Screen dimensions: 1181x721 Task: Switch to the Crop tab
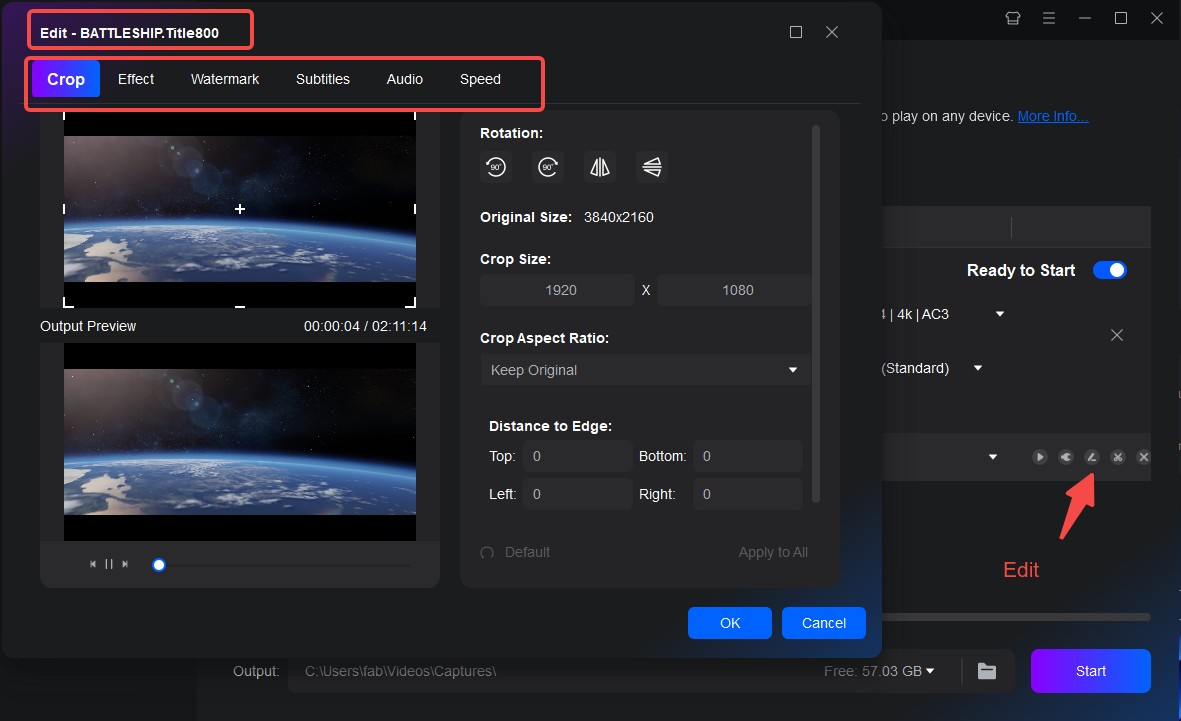coord(66,79)
